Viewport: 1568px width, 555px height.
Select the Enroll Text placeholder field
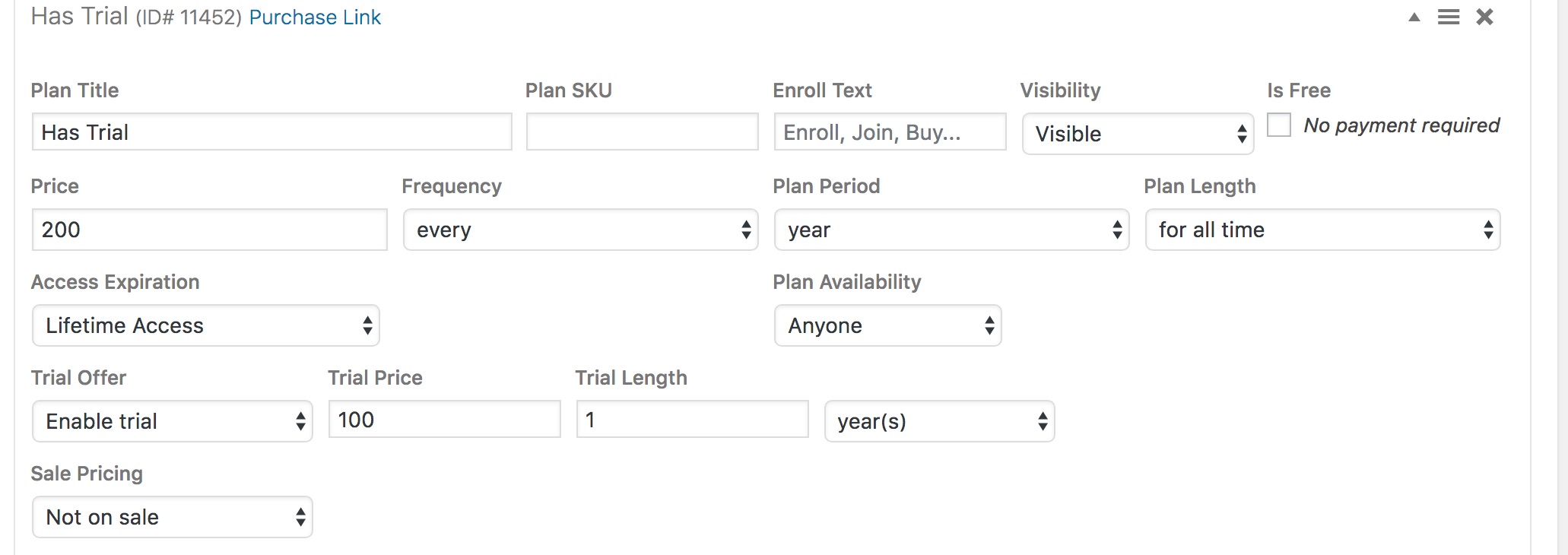click(890, 131)
